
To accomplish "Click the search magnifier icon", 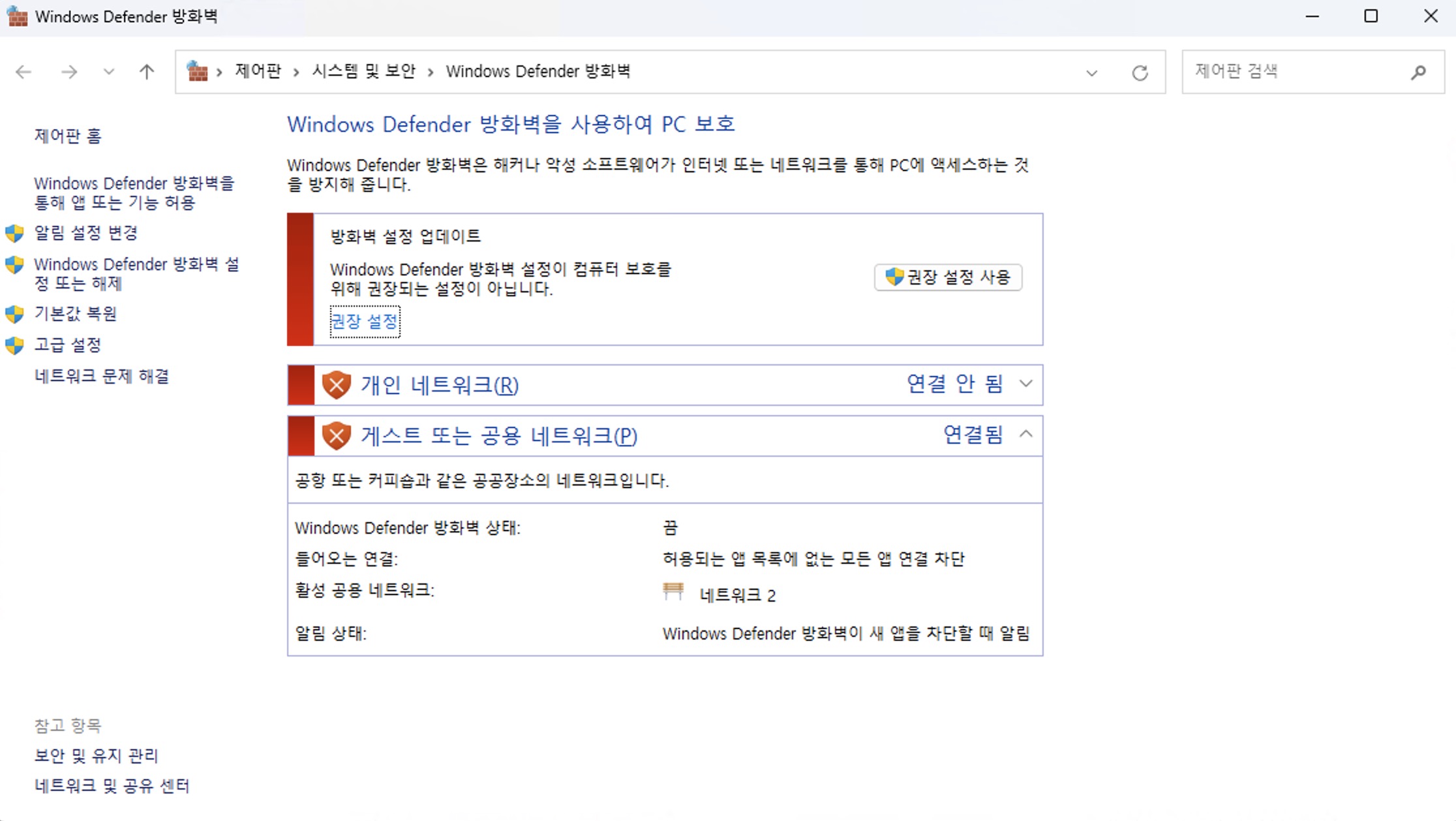I will click(x=1418, y=72).
